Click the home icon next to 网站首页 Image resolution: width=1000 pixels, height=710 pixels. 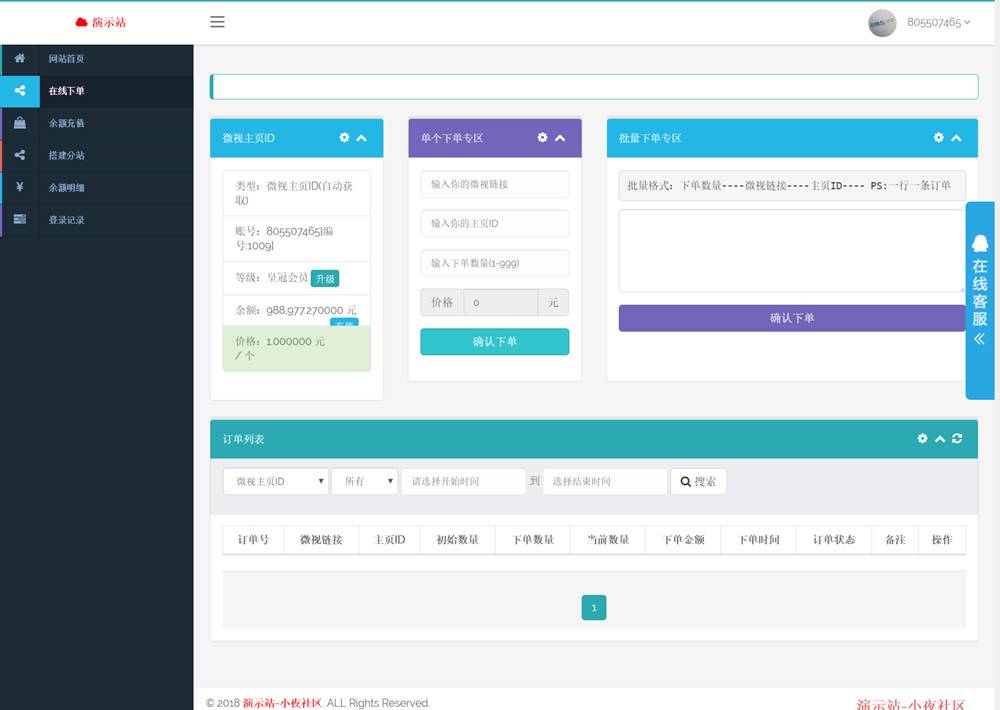tap(18, 58)
